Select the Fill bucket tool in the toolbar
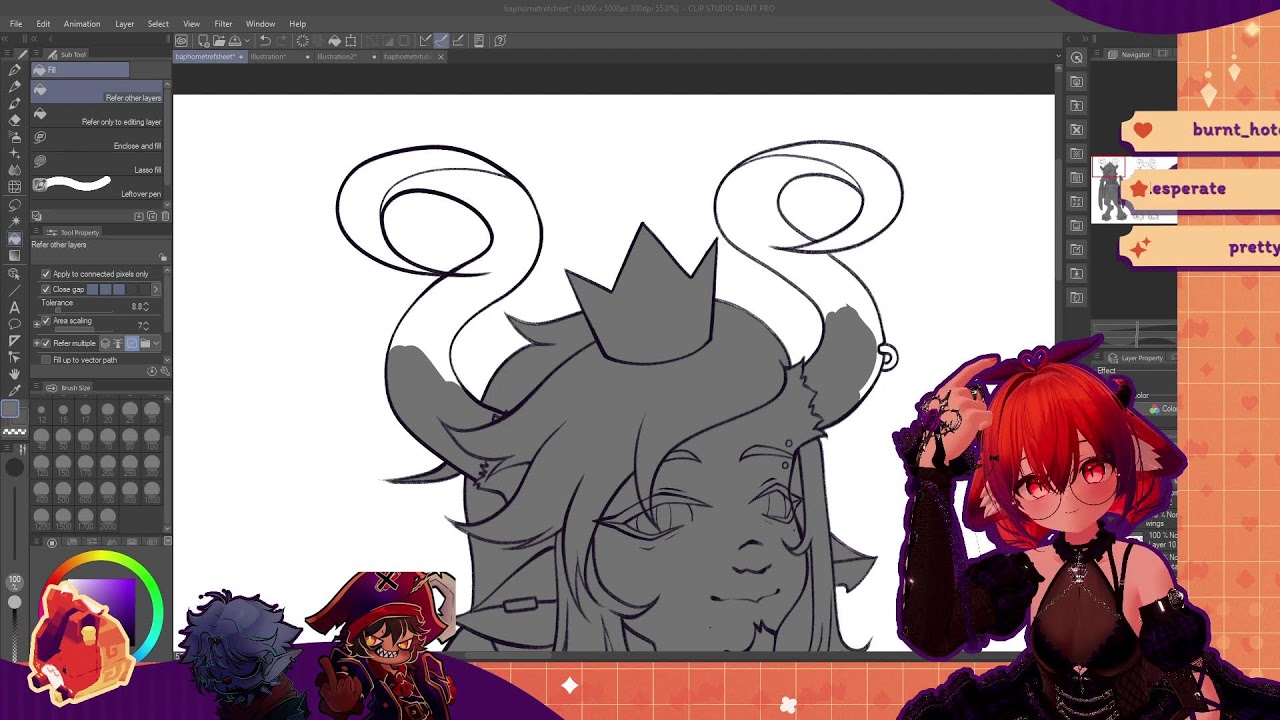The height and width of the screenshot is (720, 1280). (x=14, y=238)
